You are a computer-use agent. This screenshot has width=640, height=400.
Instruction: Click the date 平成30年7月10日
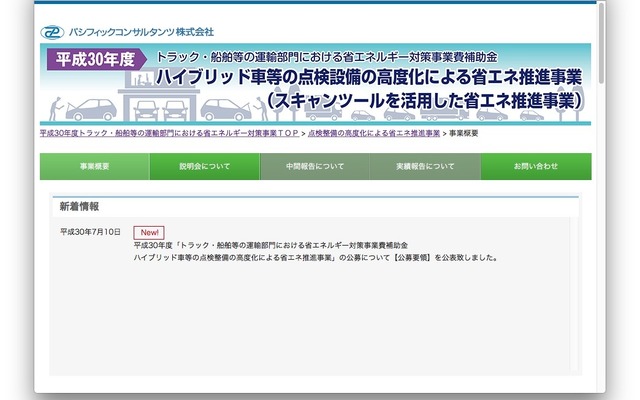pyautogui.click(x=90, y=232)
